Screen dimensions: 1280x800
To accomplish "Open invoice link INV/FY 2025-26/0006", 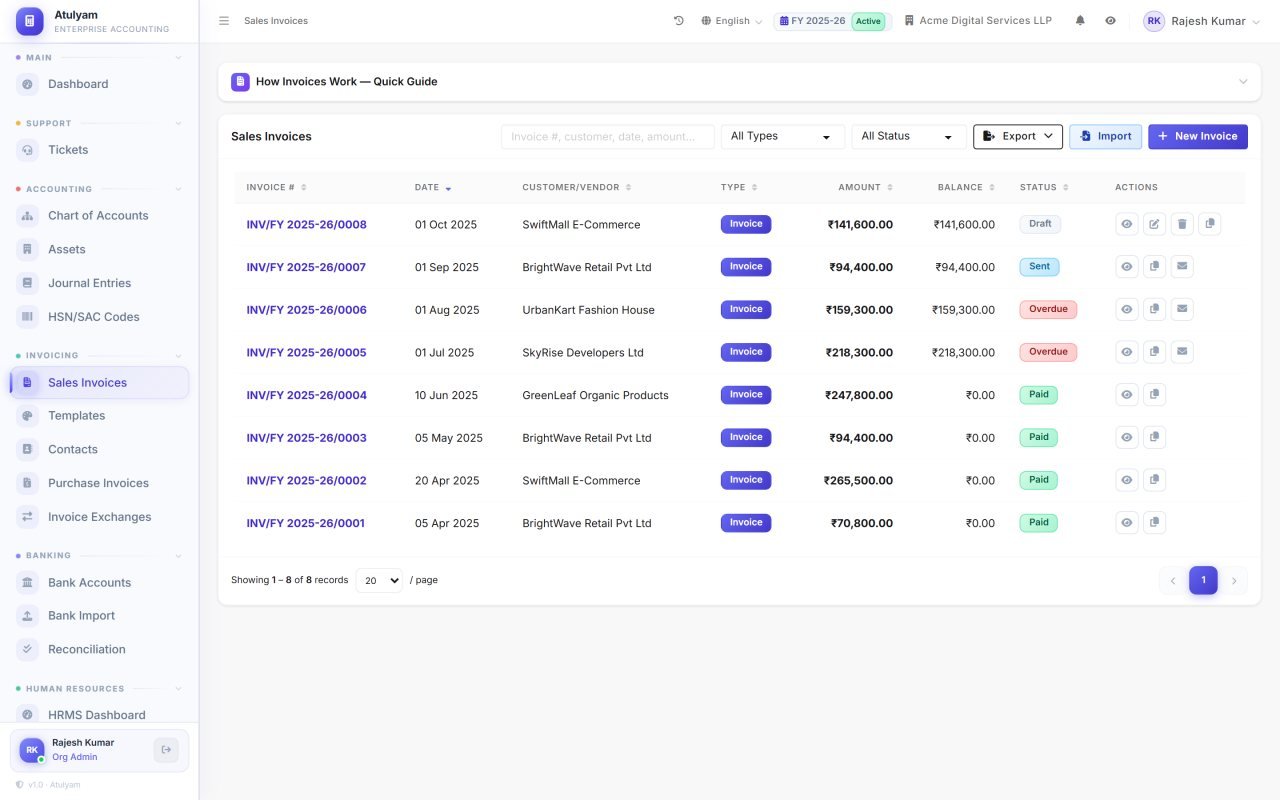I will coord(307,310).
